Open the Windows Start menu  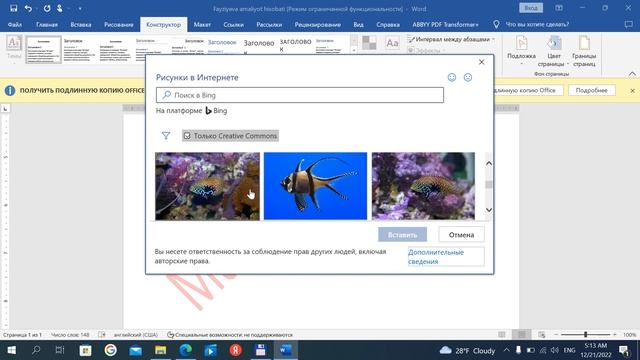(11, 350)
